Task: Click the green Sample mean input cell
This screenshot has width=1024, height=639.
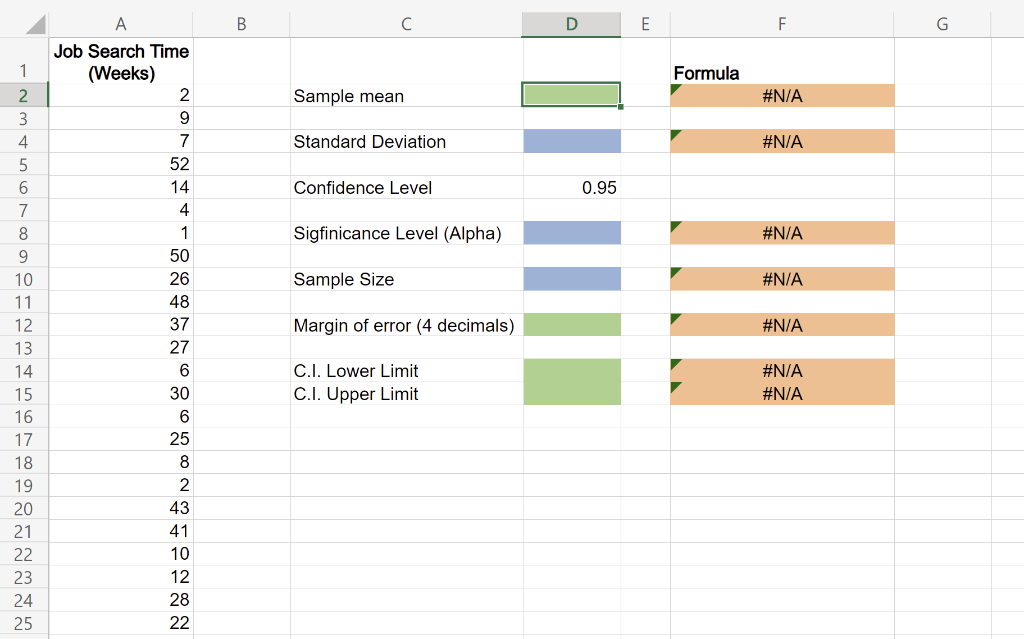Action: coord(571,95)
